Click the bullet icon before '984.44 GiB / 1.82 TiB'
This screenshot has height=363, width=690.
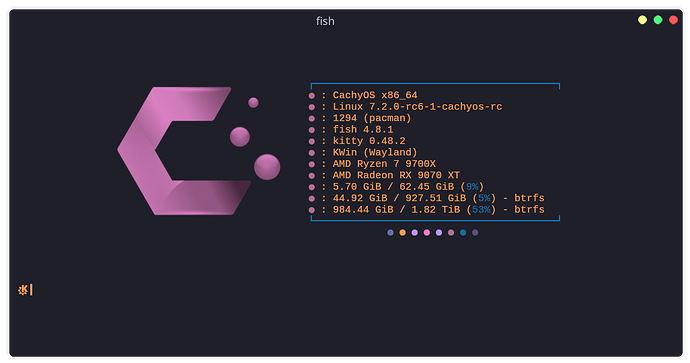coord(312,210)
